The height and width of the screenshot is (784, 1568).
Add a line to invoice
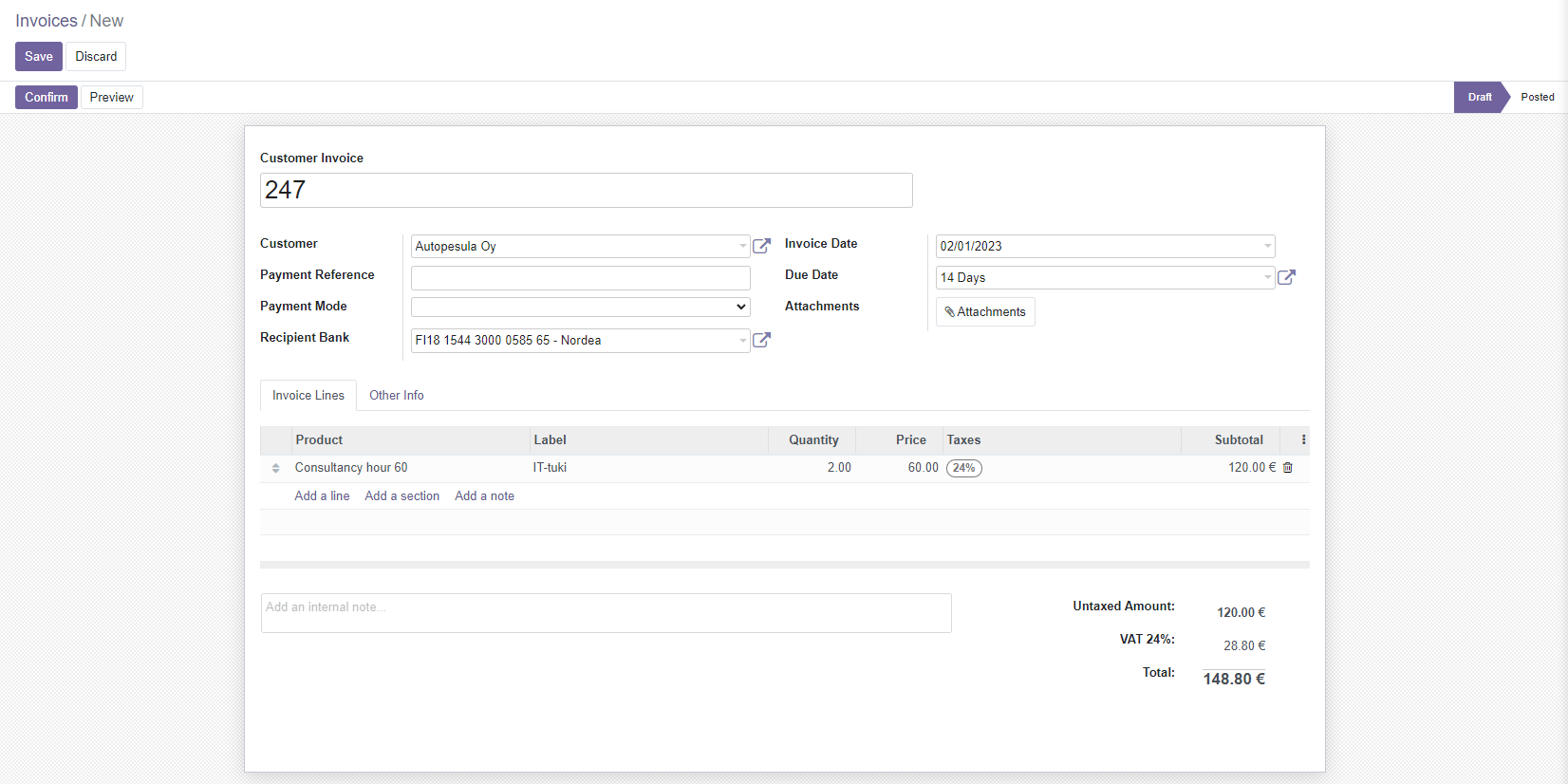pyautogui.click(x=322, y=495)
